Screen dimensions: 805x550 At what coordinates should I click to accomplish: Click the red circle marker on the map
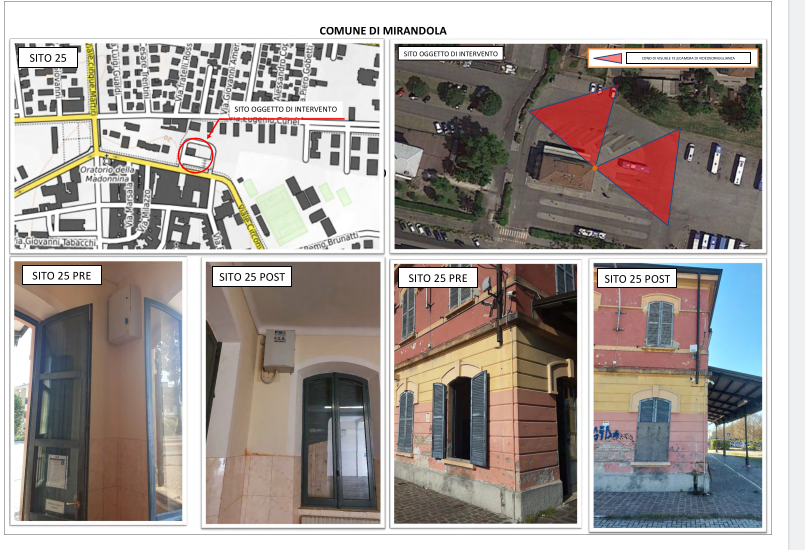point(196,154)
